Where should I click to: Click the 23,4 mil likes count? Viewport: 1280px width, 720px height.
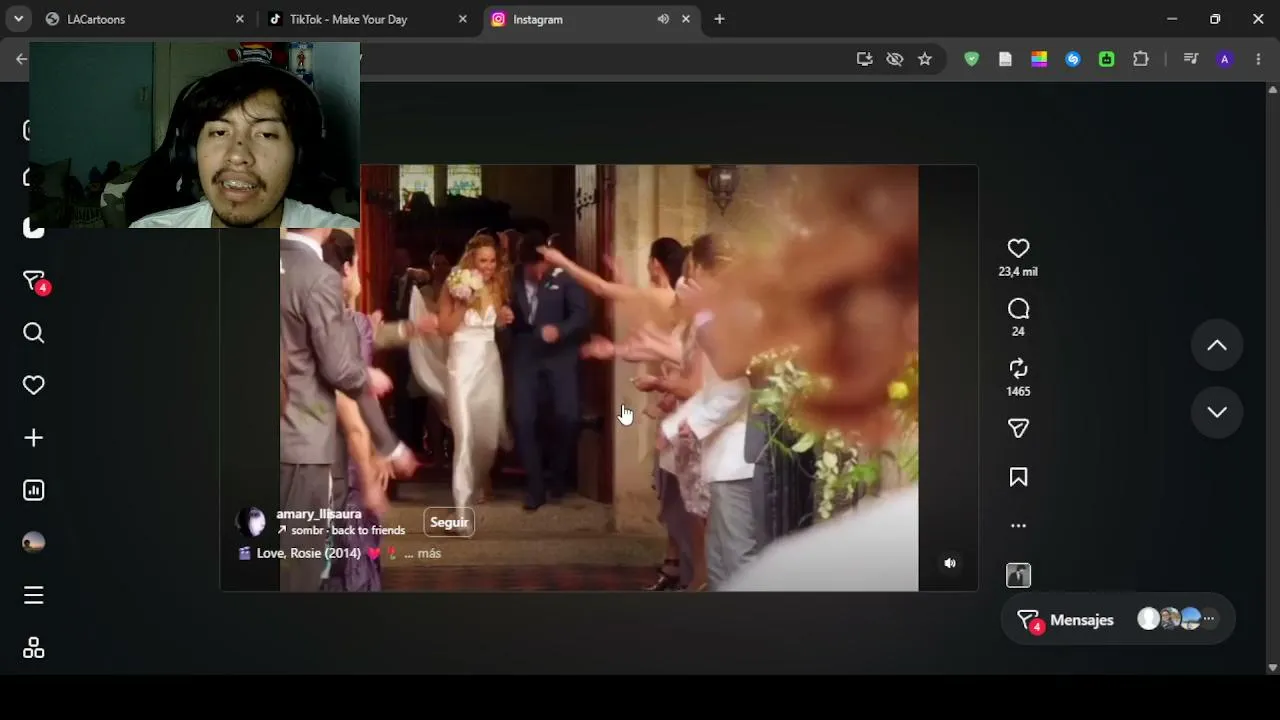point(1018,272)
